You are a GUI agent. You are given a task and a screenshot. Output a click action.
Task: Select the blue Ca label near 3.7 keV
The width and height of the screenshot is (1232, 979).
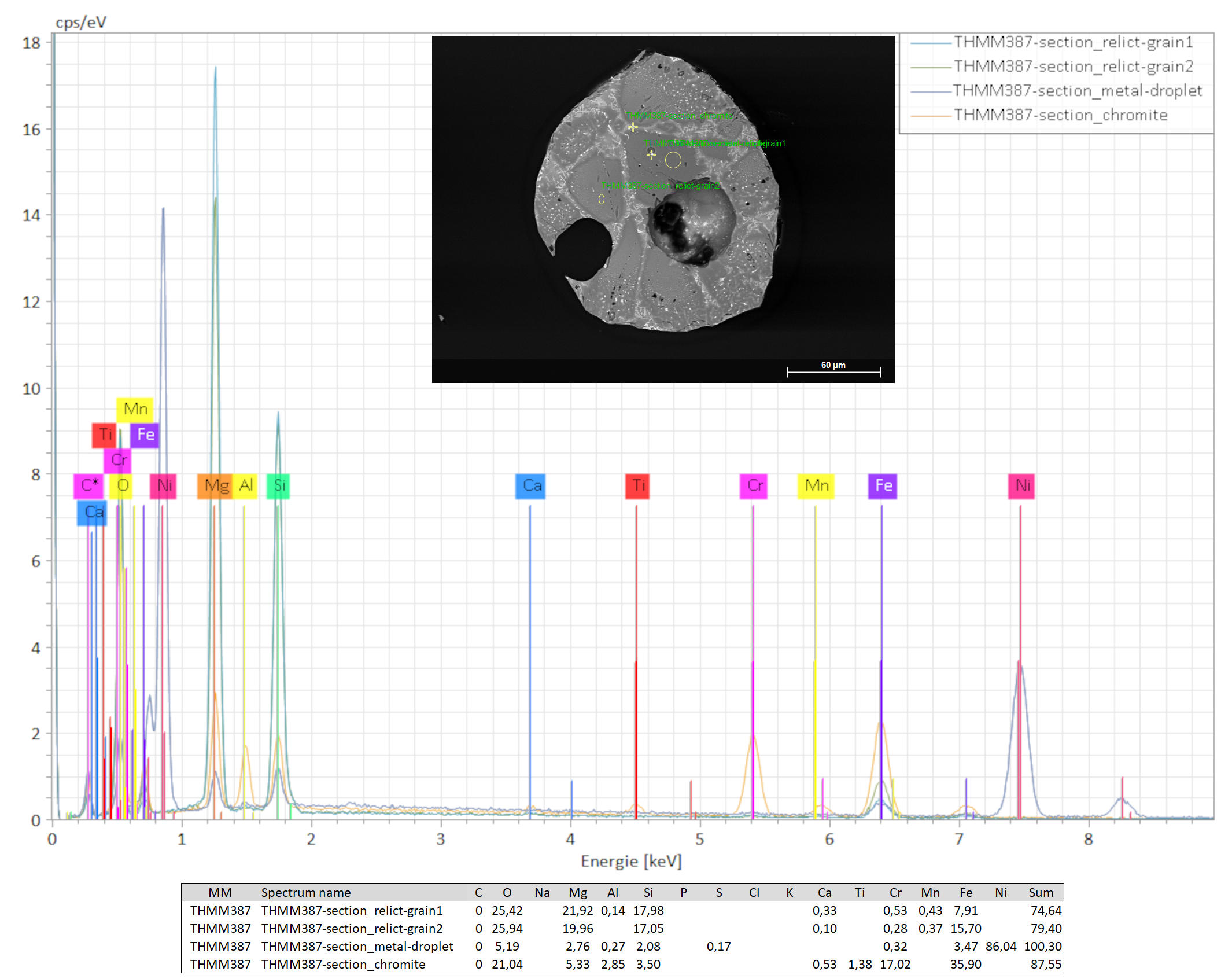[x=530, y=486]
